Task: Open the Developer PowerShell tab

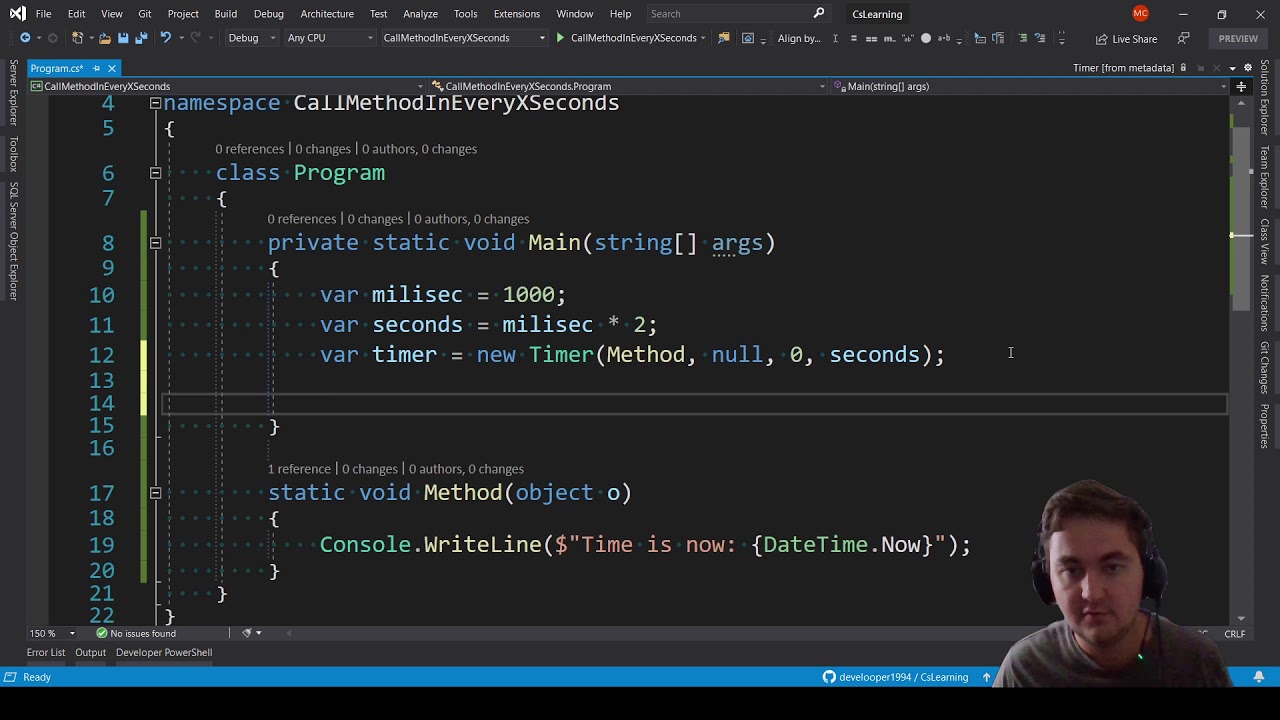Action: click(164, 652)
